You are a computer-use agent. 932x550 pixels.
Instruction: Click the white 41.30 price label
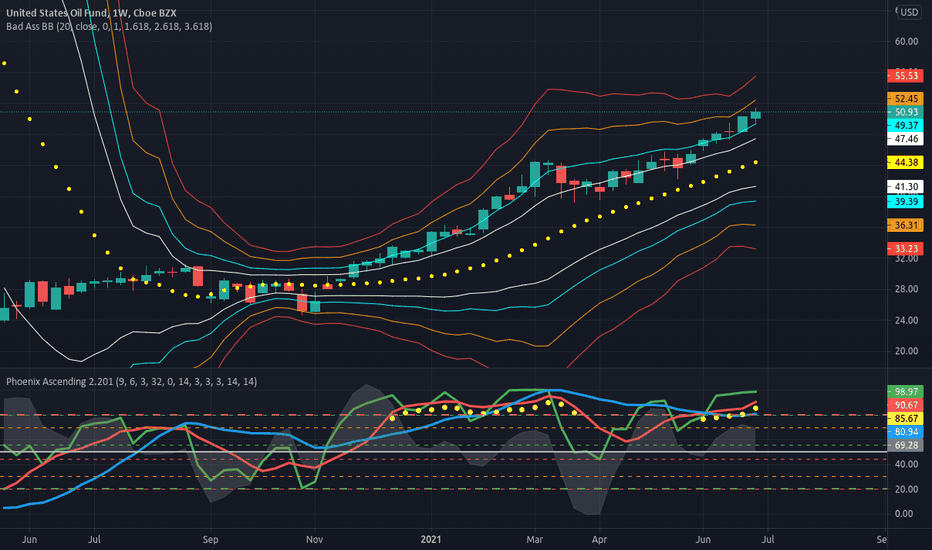pos(905,187)
